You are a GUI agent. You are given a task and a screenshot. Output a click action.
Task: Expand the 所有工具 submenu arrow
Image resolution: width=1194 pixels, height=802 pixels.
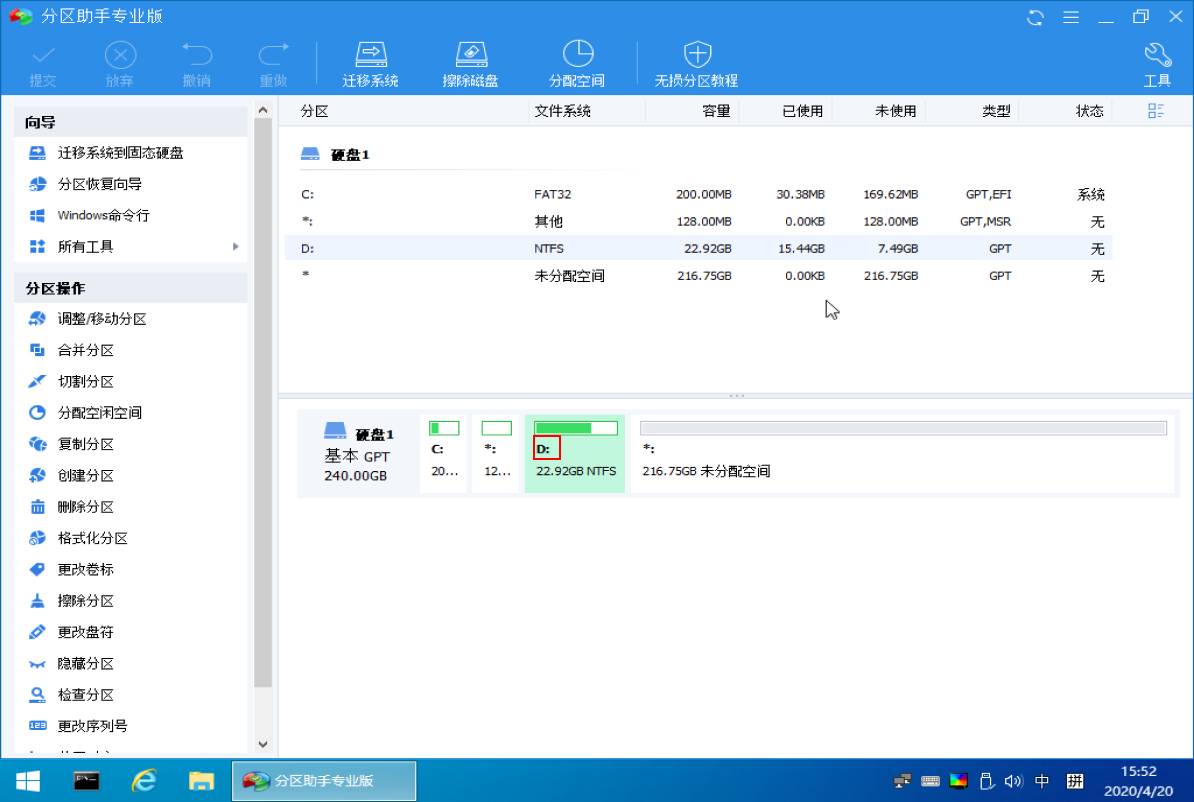(235, 247)
